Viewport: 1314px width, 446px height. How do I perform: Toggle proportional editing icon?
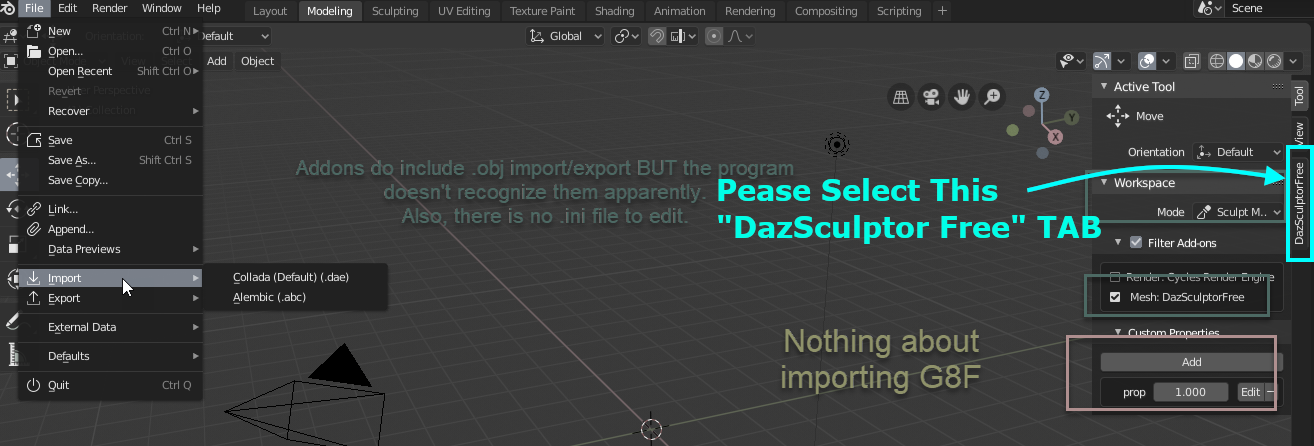713,36
